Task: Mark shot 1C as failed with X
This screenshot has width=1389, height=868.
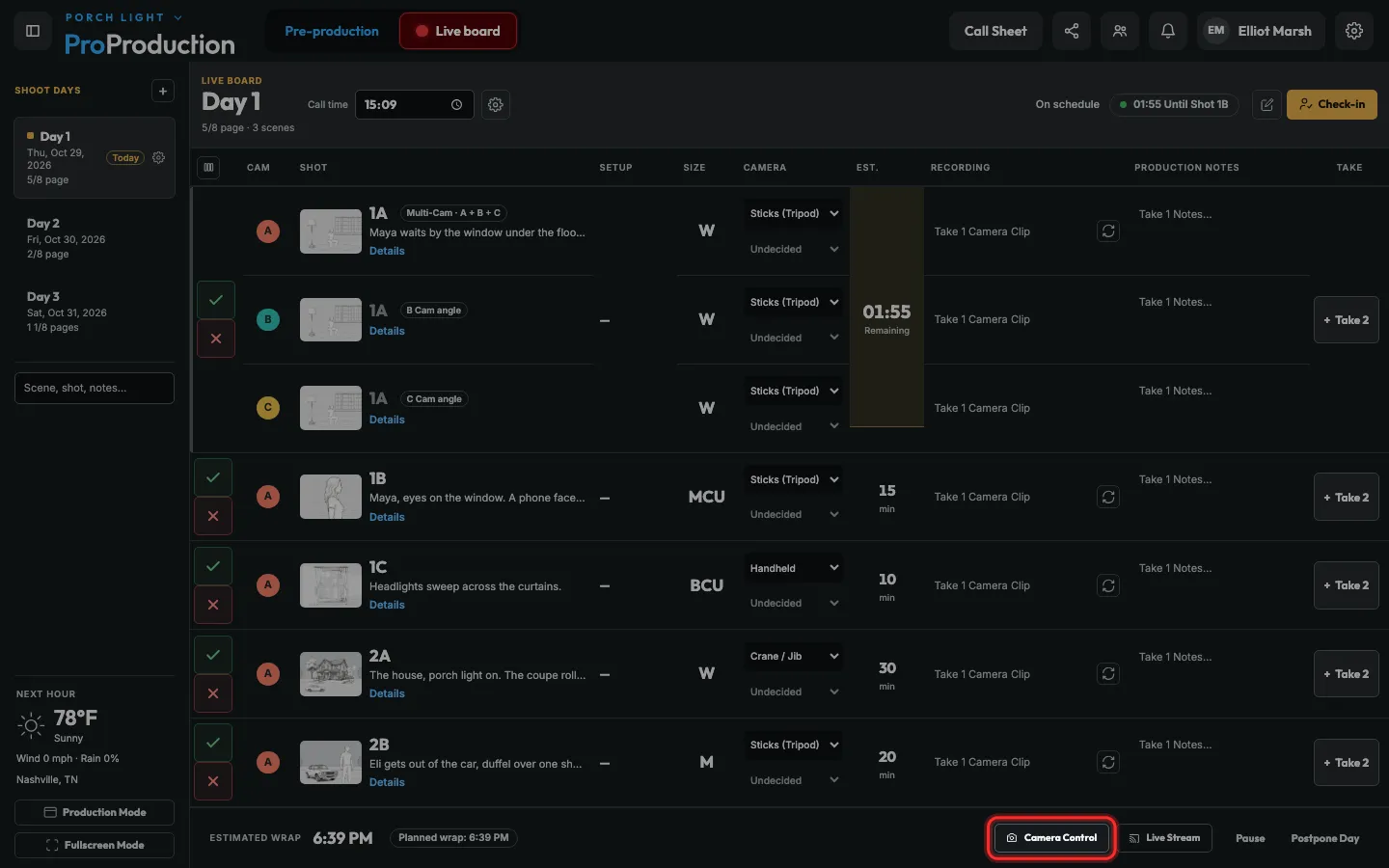Action: (x=213, y=605)
